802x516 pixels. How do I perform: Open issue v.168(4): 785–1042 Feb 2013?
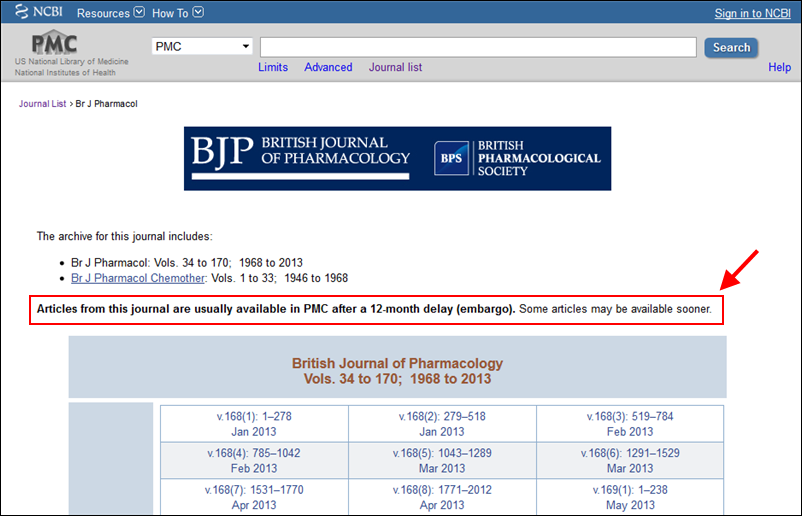[254, 460]
